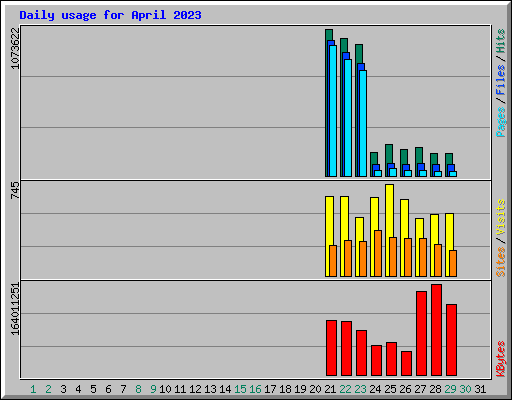Screen dimensions: 512x400
Task: Click the Visits legend label
Action: tap(500, 217)
